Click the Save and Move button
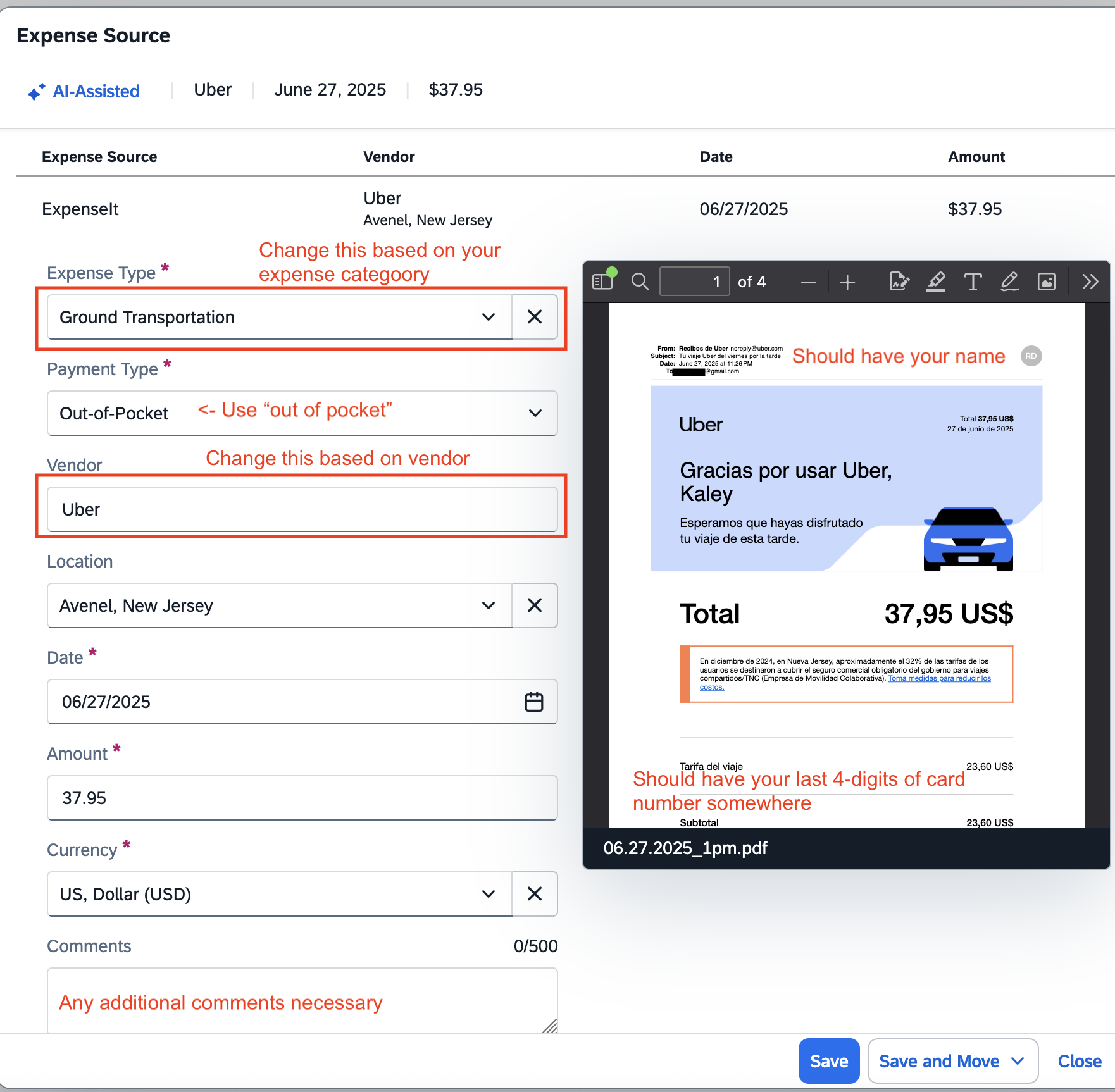Viewport: 1115px width, 1092px height. coord(939,1061)
